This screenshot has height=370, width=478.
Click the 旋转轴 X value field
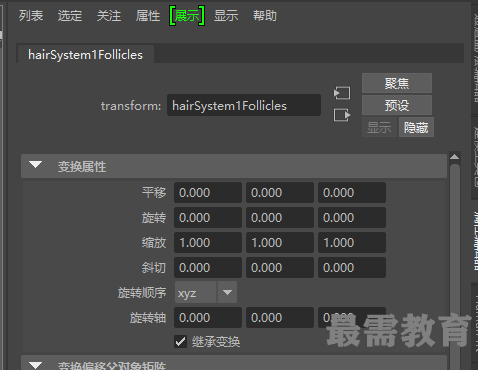[208, 318]
